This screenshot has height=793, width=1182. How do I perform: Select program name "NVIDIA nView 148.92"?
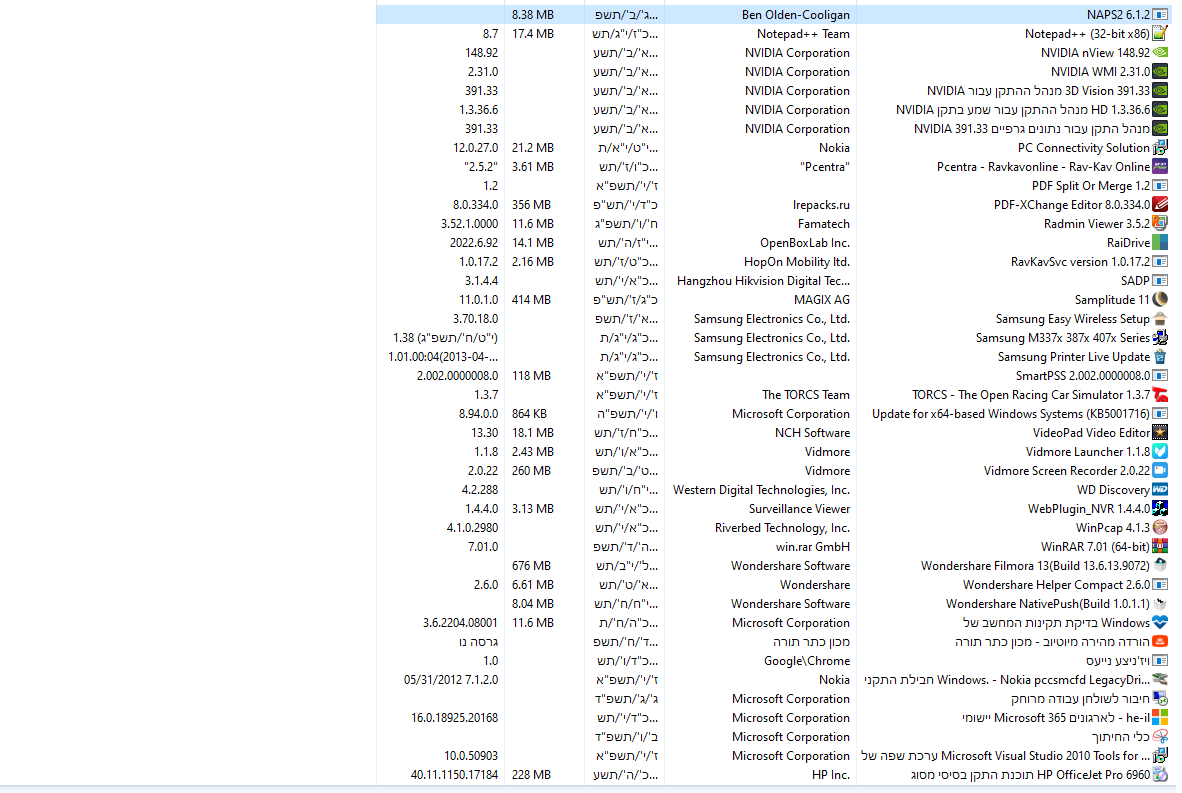coord(1095,53)
